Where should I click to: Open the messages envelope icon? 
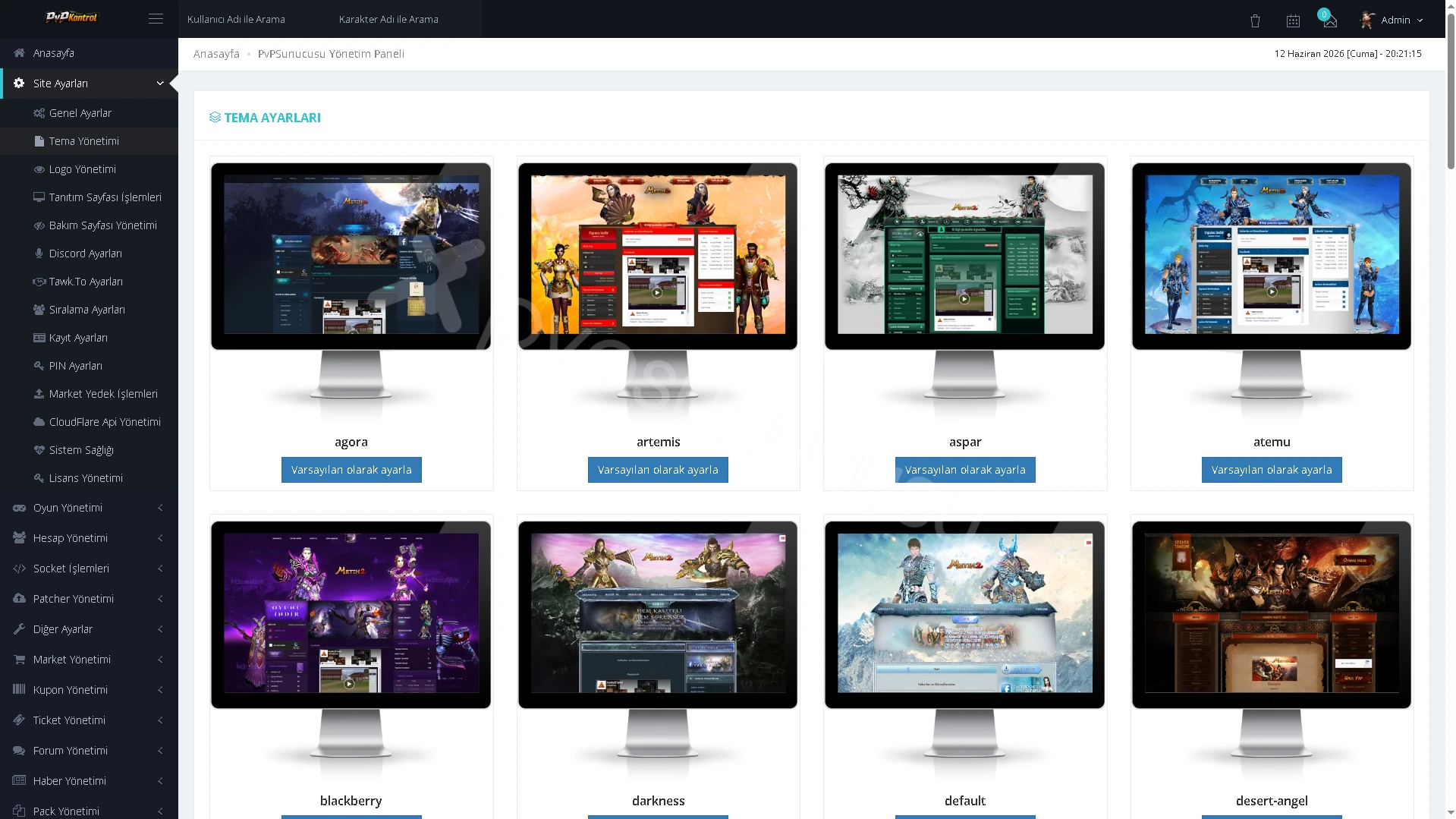(1330, 21)
